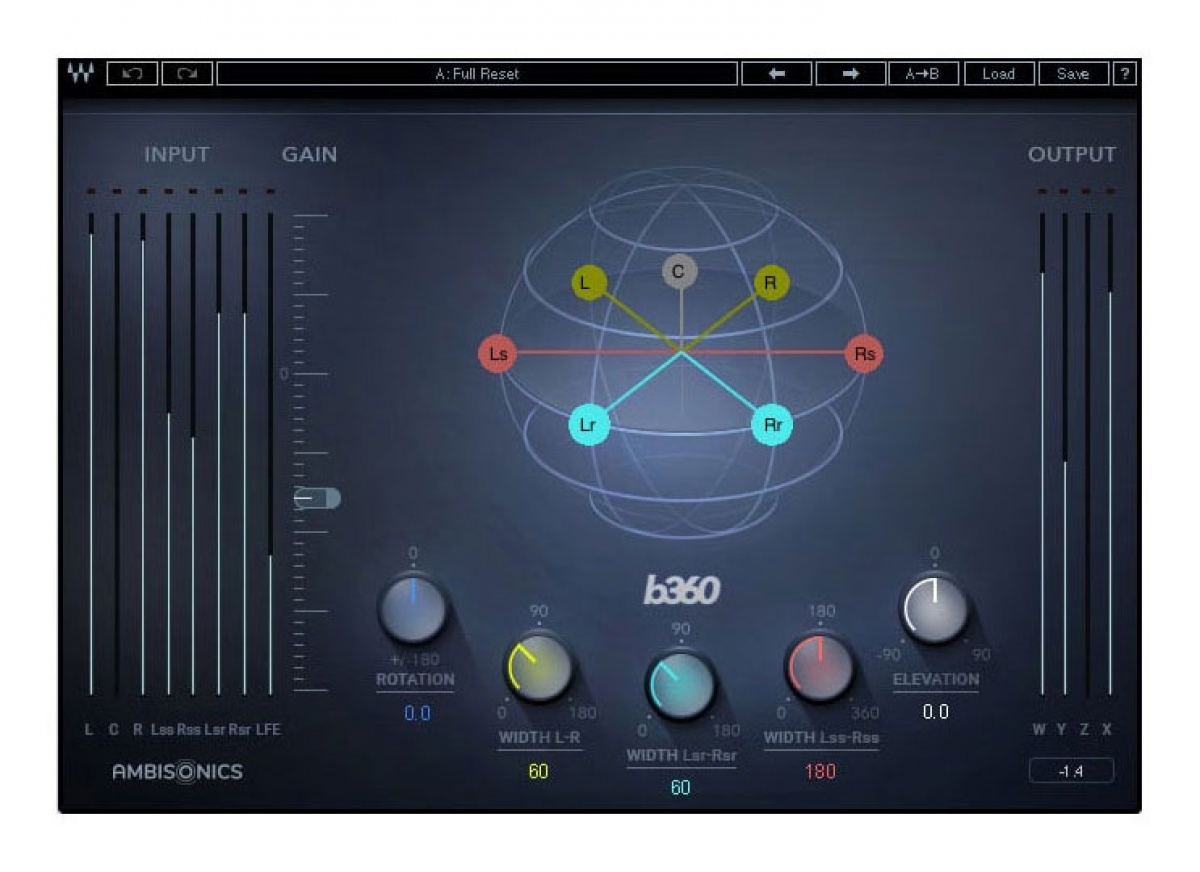Select the C speaker node on sphere
Viewport: 1200px width, 872px height.
tap(679, 271)
